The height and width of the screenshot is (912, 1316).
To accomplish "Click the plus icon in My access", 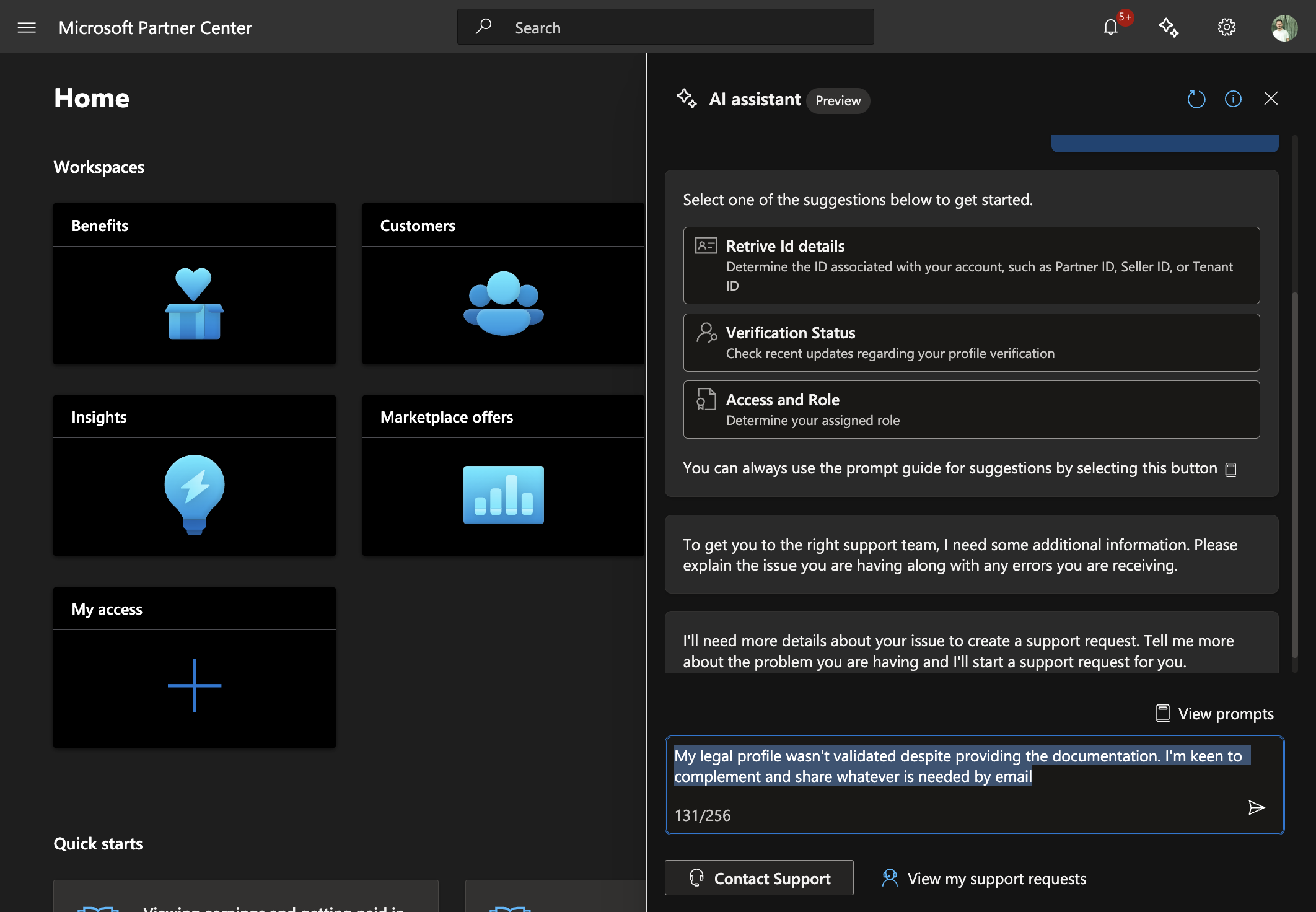I will coord(195,685).
